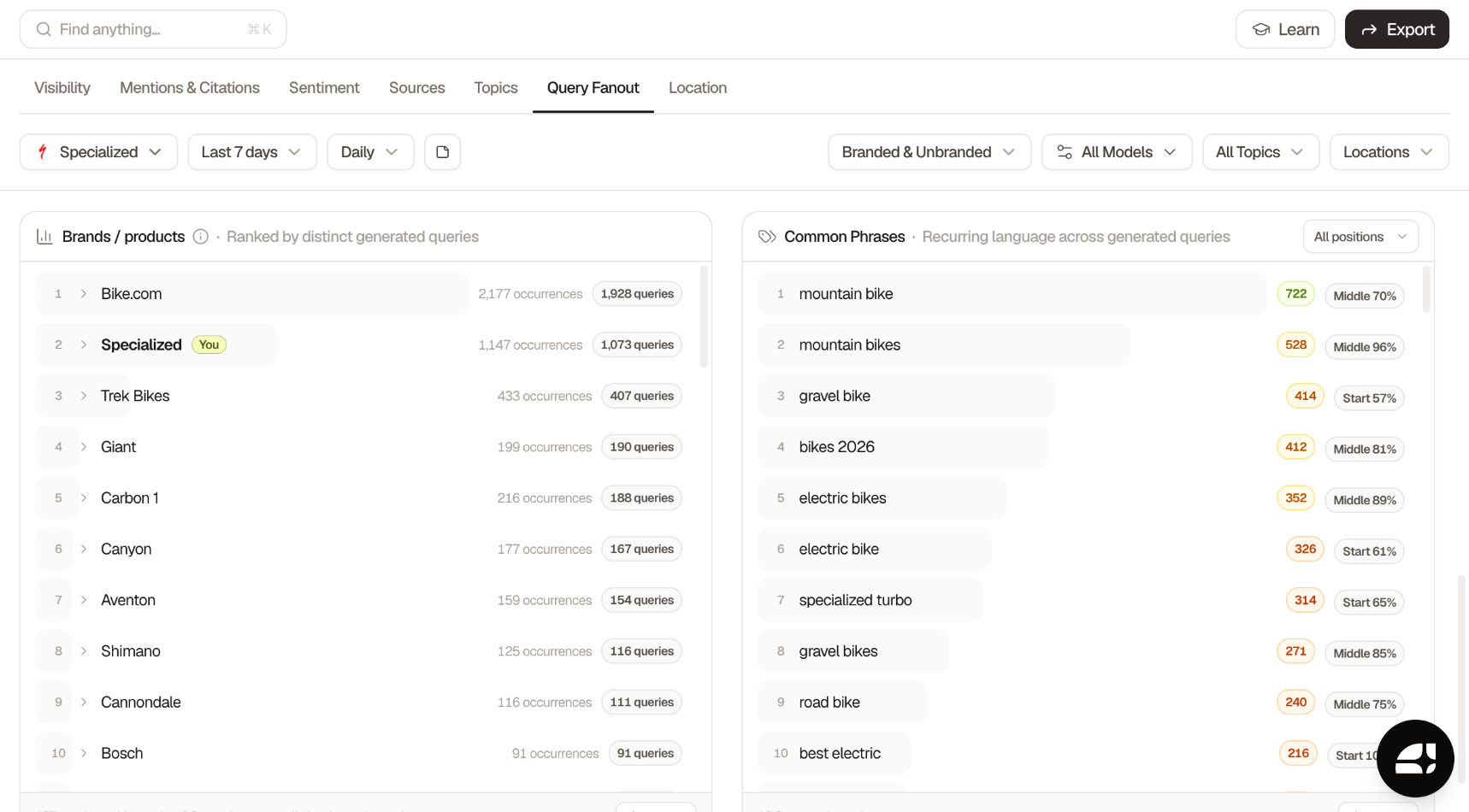Click the 407 queries badge for Trek Bikes
The image size is (1469, 812).
click(641, 396)
